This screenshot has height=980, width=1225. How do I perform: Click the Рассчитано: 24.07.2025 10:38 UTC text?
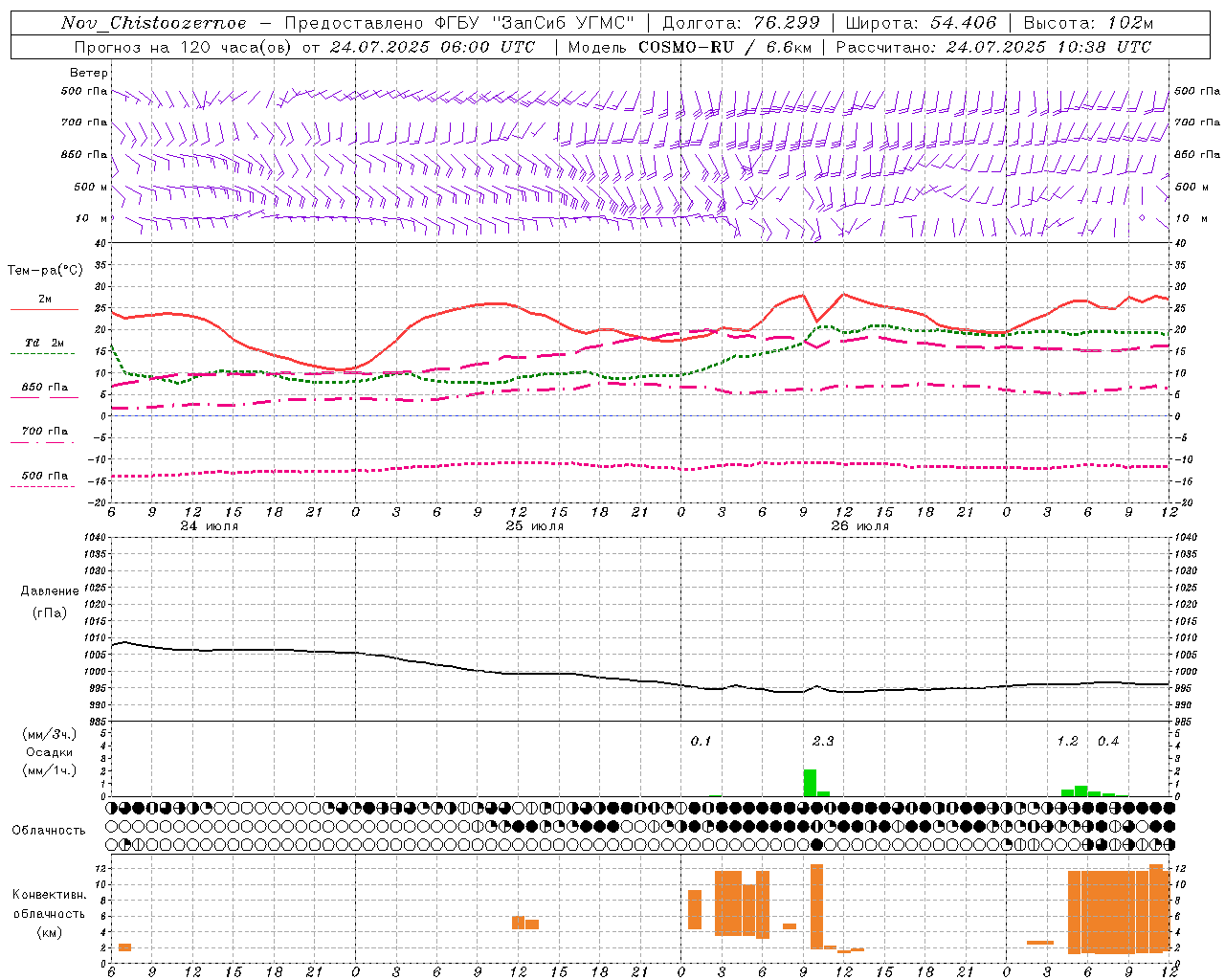[x=993, y=47]
